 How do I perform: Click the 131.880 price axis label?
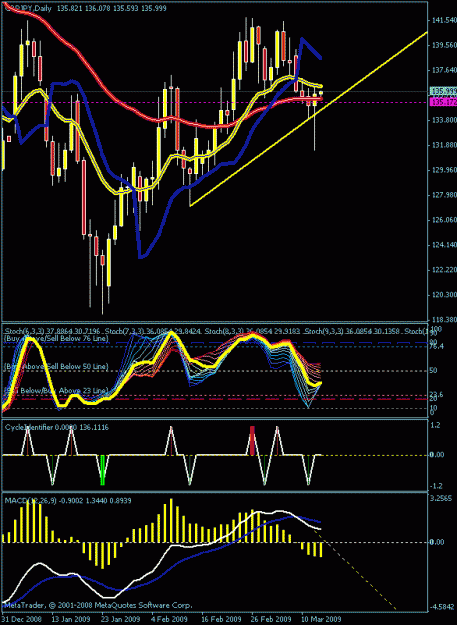click(x=443, y=145)
